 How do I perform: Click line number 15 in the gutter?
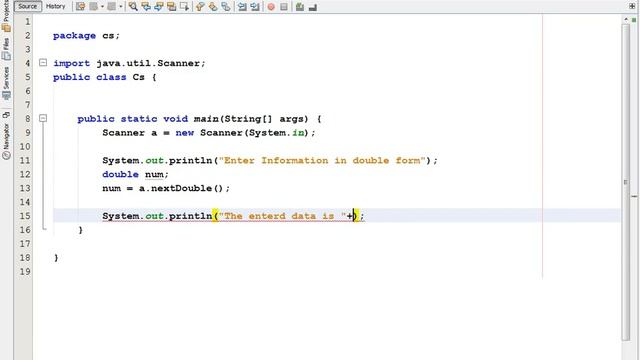(25, 216)
